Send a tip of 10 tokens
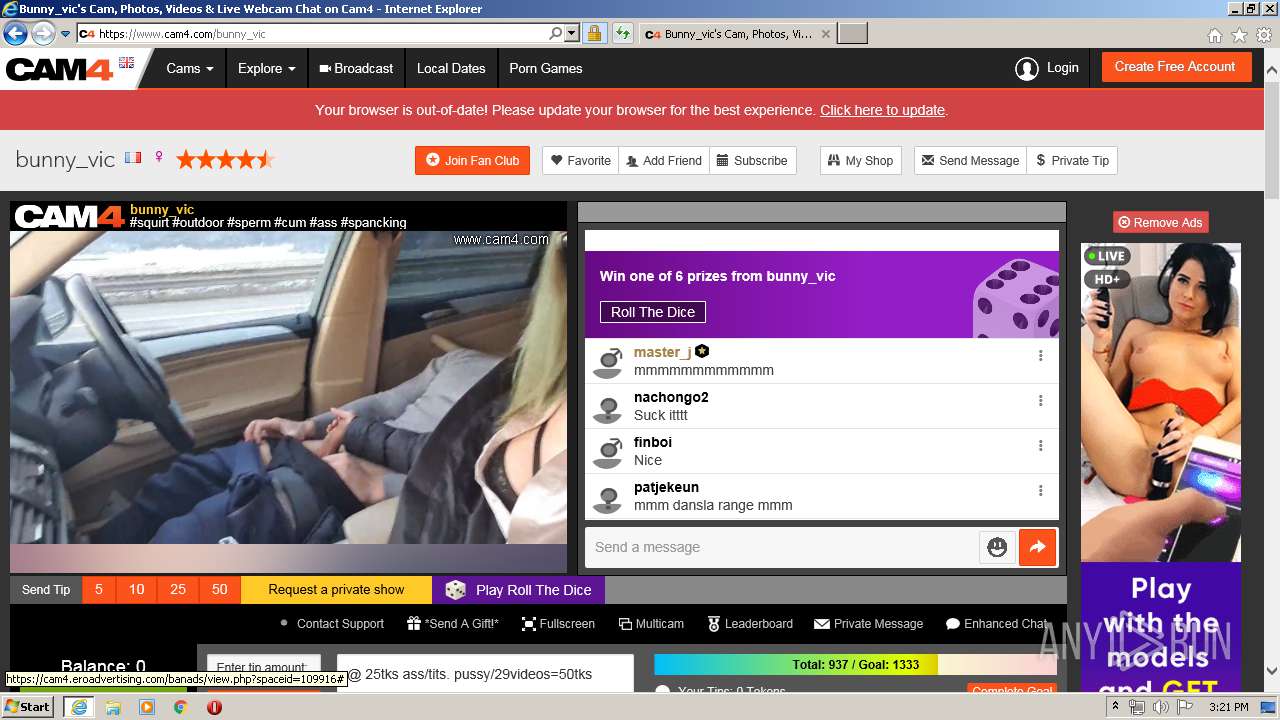Image resolution: width=1280 pixels, height=720 pixels. [x=137, y=590]
